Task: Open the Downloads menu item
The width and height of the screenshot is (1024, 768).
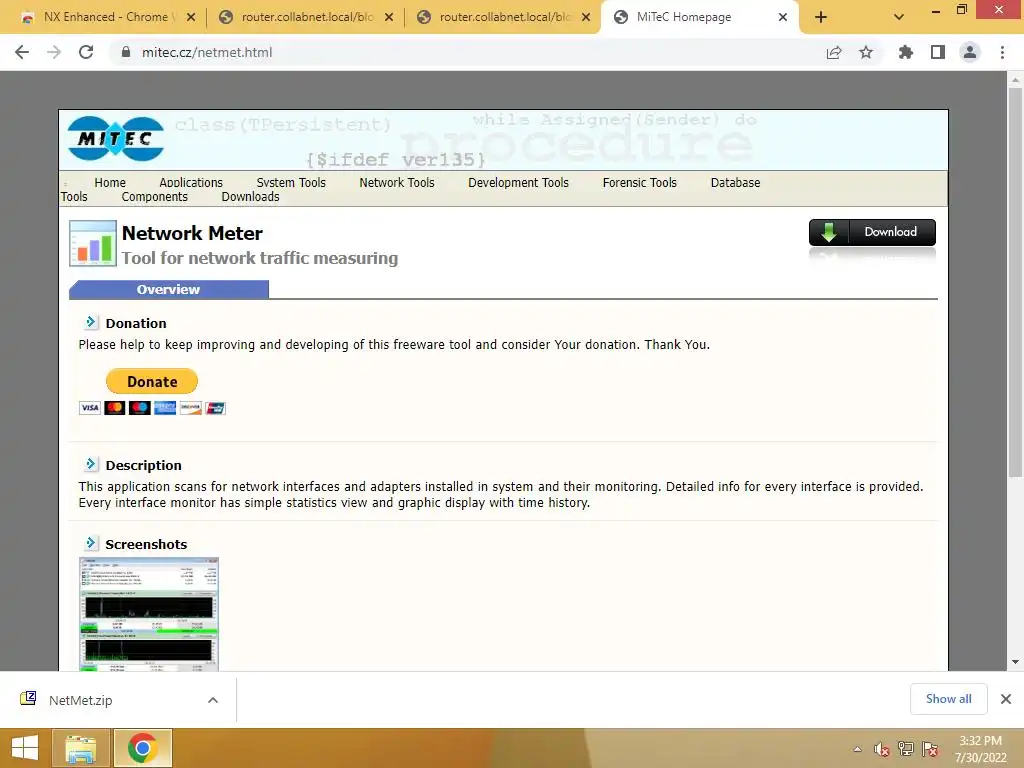Action: click(250, 197)
